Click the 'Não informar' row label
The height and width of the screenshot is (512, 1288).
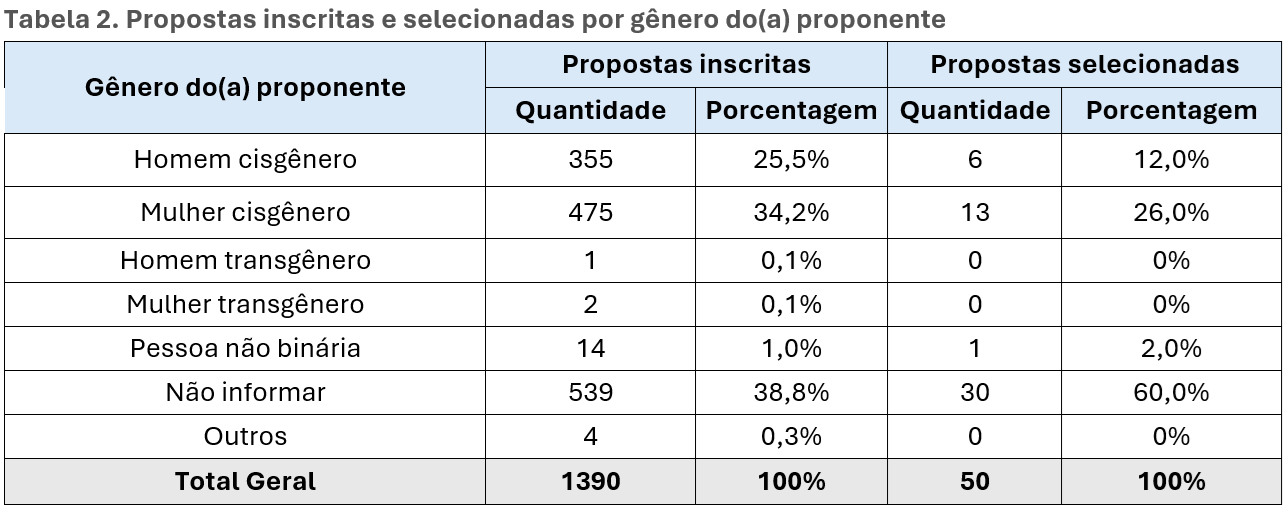[x=245, y=393]
